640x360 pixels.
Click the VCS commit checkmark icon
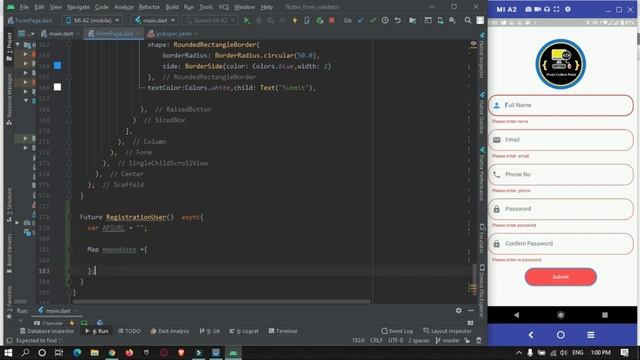(373, 20)
